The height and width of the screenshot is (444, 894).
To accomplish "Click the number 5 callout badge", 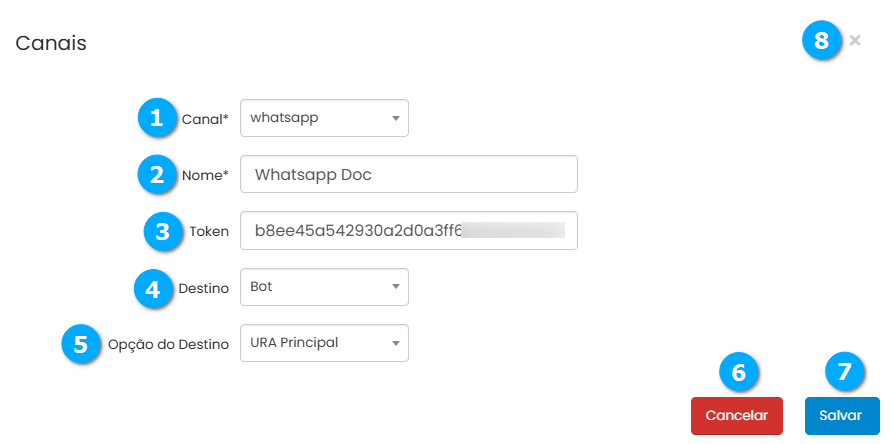I will pos(80,343).
